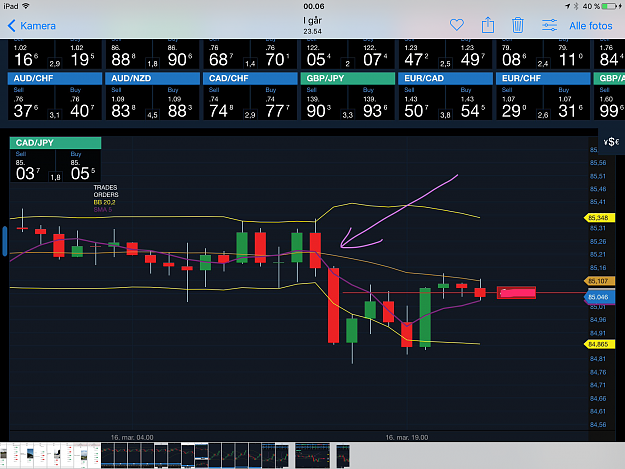Viewport: 625px width, 469px height.
Task: Select the GBP/JPY pair header
Action: point(348,78)
